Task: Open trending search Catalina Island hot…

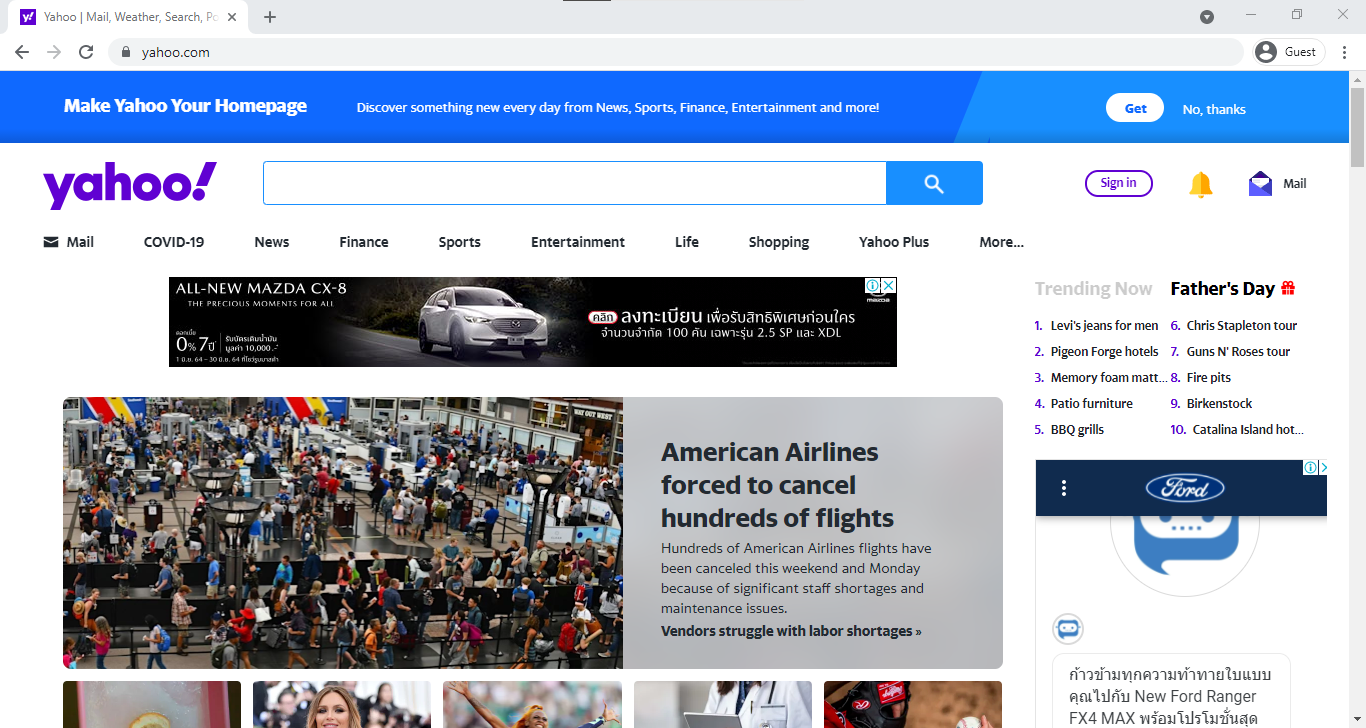Action: (1248, 429)
